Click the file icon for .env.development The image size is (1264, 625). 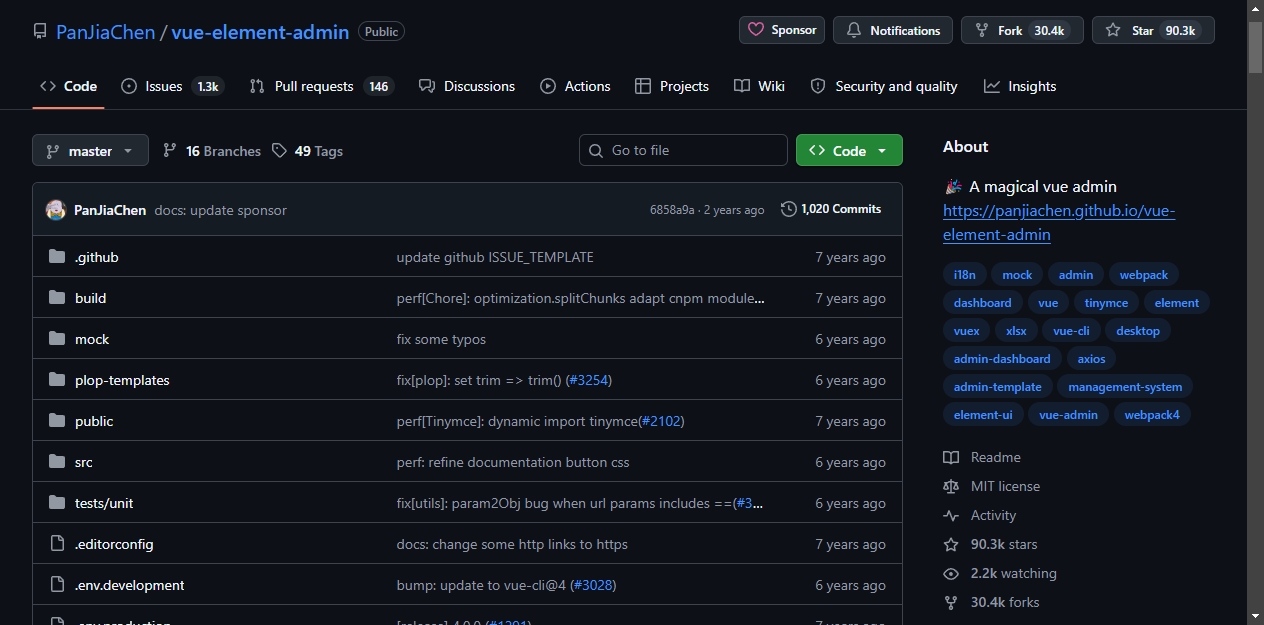(57, 585)
